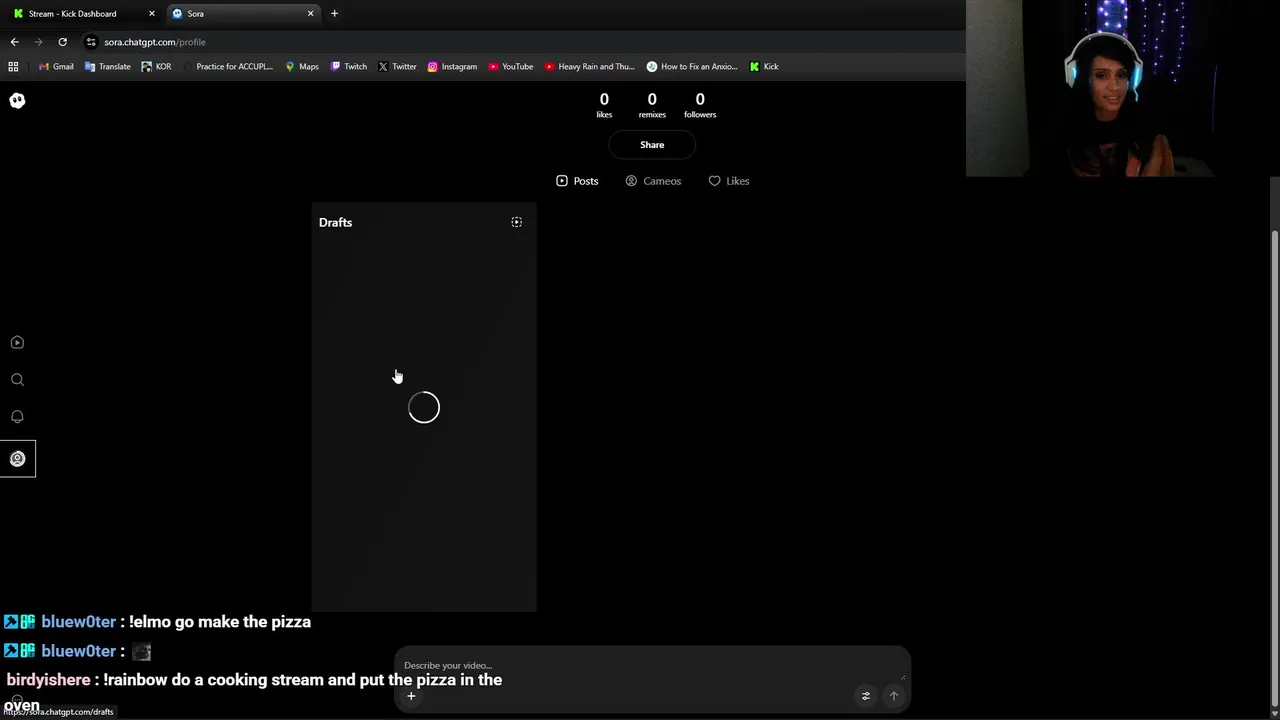Click the Sora logo icon in sidebar
Viewport: 1280px width, 720px height.
[17, 100]
